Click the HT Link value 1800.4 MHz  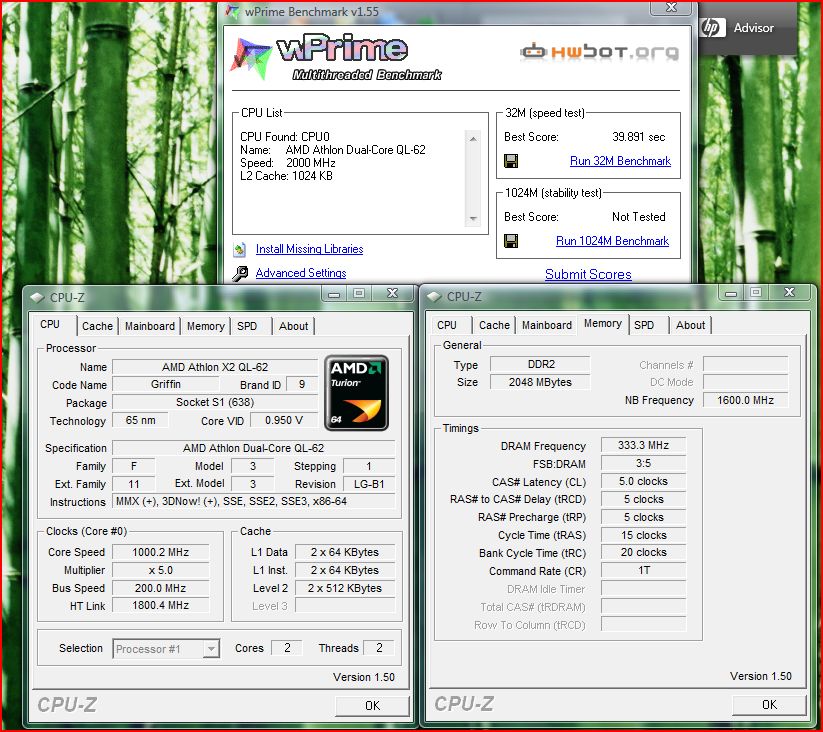(x=161, y=606)
